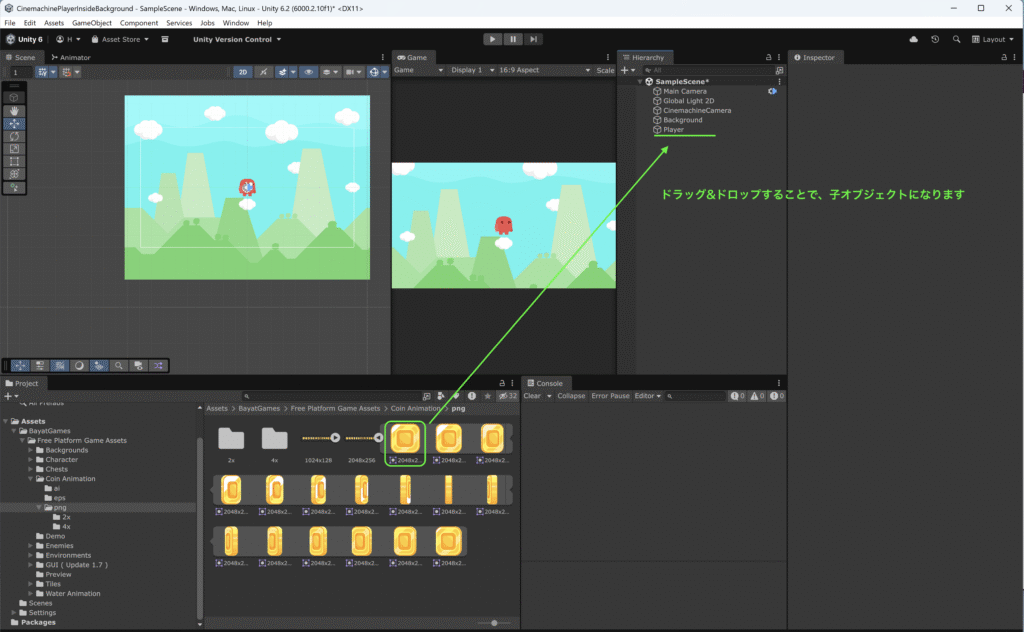Select the Rotate tool in Scene toolbar

[x=15, y=136]
